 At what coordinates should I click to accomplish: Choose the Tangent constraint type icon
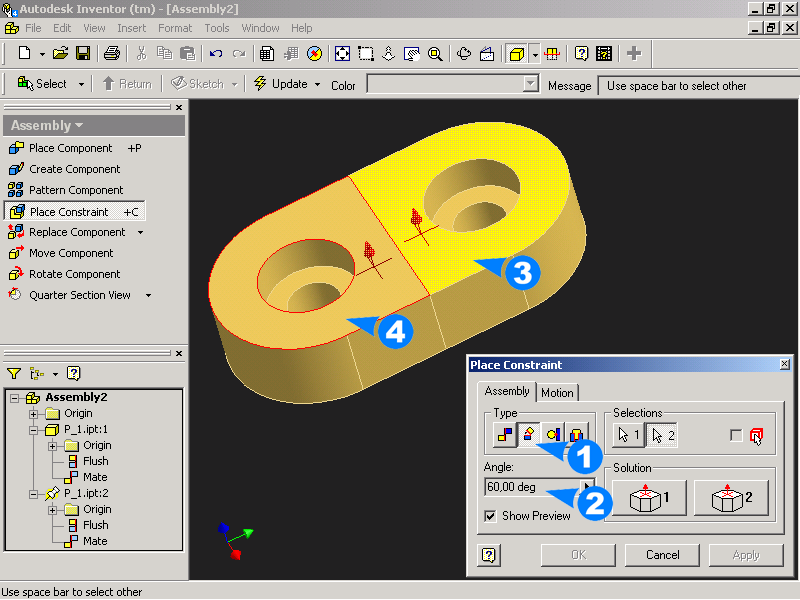pos(553,435)
